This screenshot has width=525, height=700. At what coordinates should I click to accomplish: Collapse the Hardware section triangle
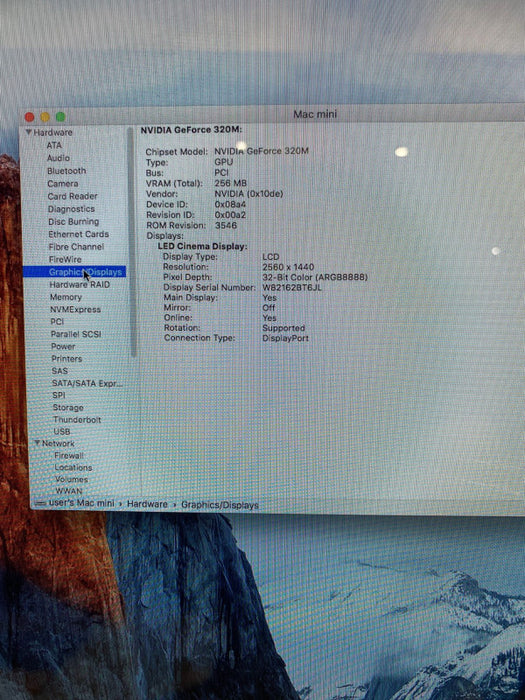[29, 132]
